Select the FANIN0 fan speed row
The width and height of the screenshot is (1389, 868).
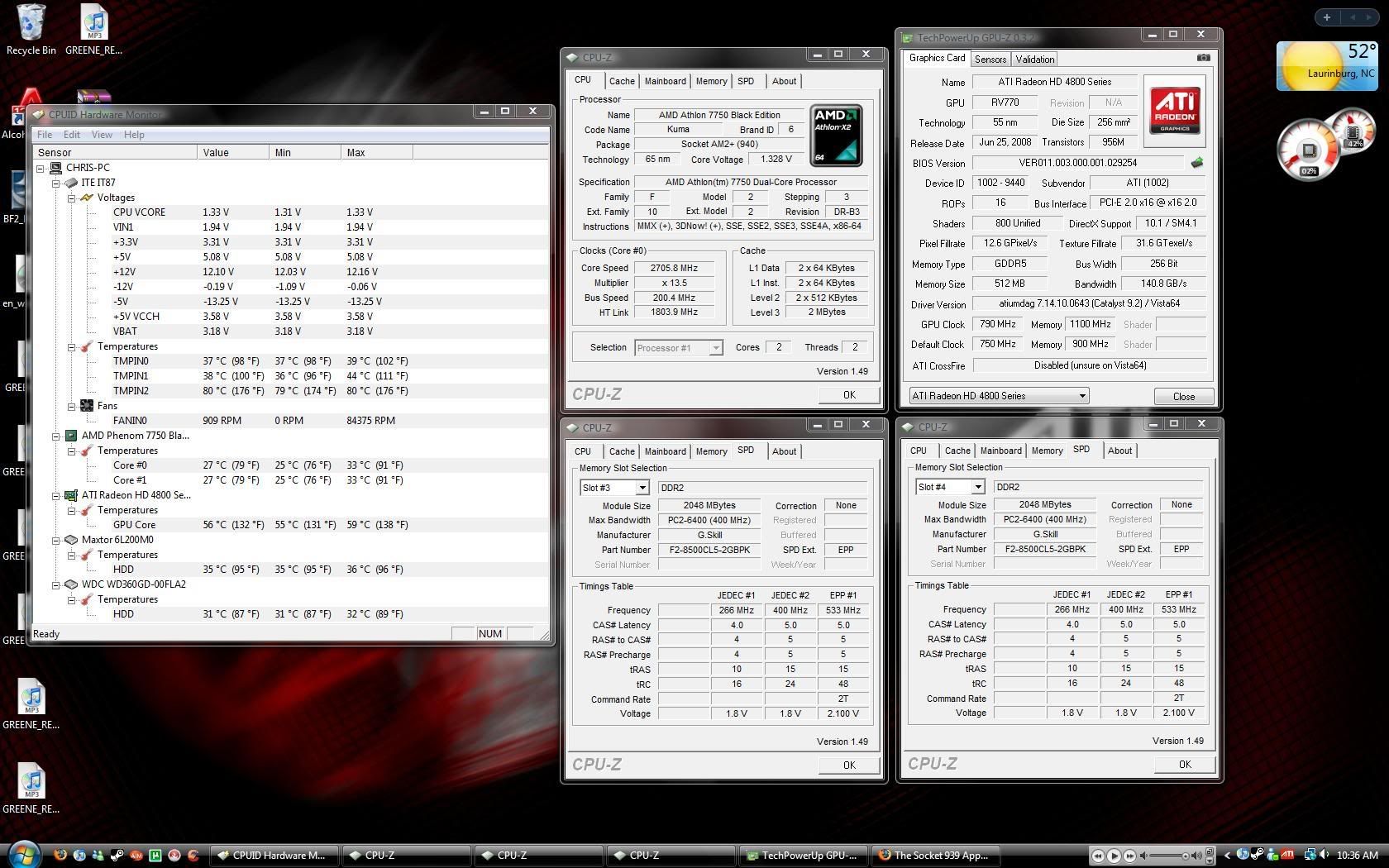pos(289,421)
